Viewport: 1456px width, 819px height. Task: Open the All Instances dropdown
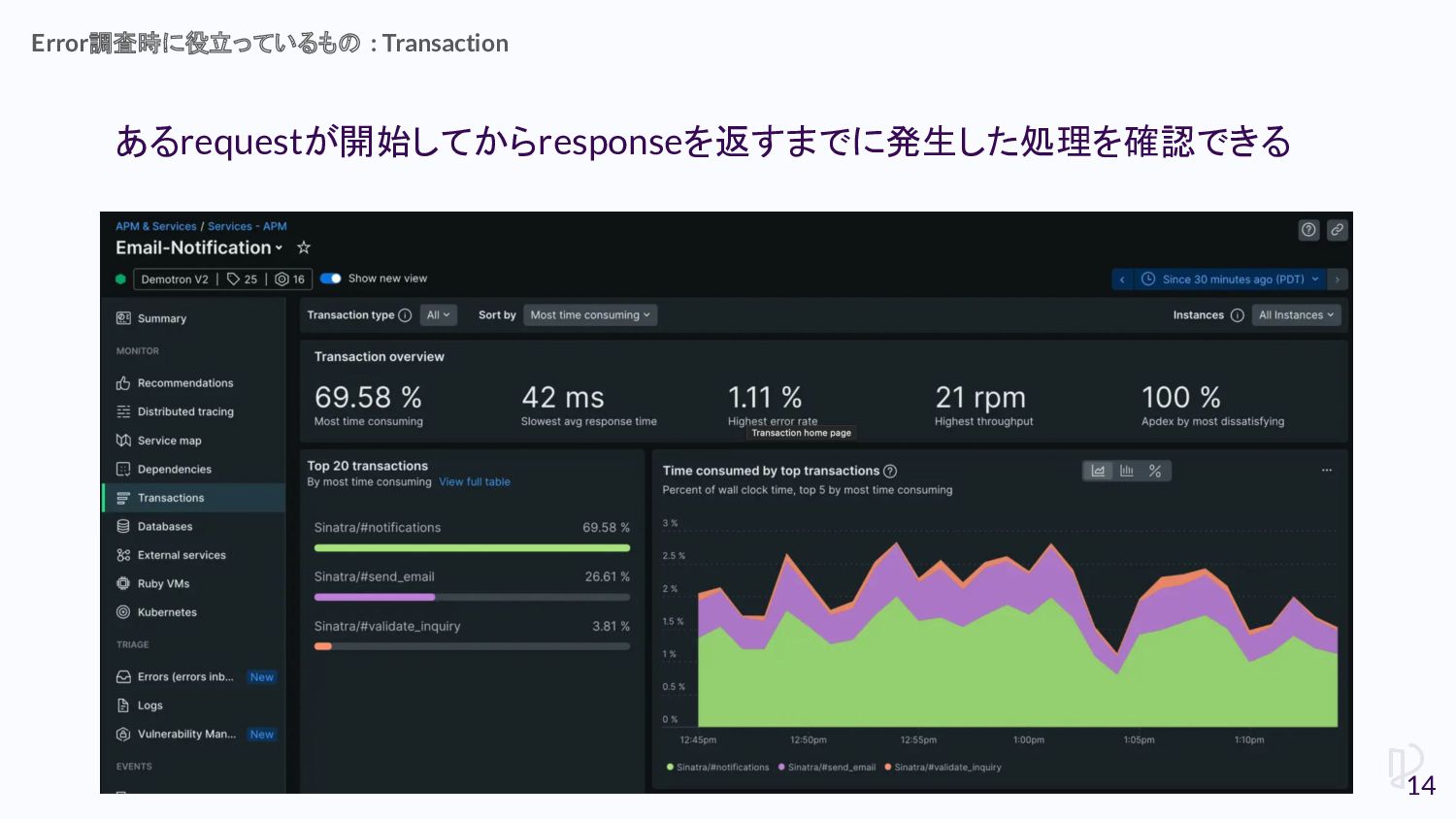[1297, 315]
